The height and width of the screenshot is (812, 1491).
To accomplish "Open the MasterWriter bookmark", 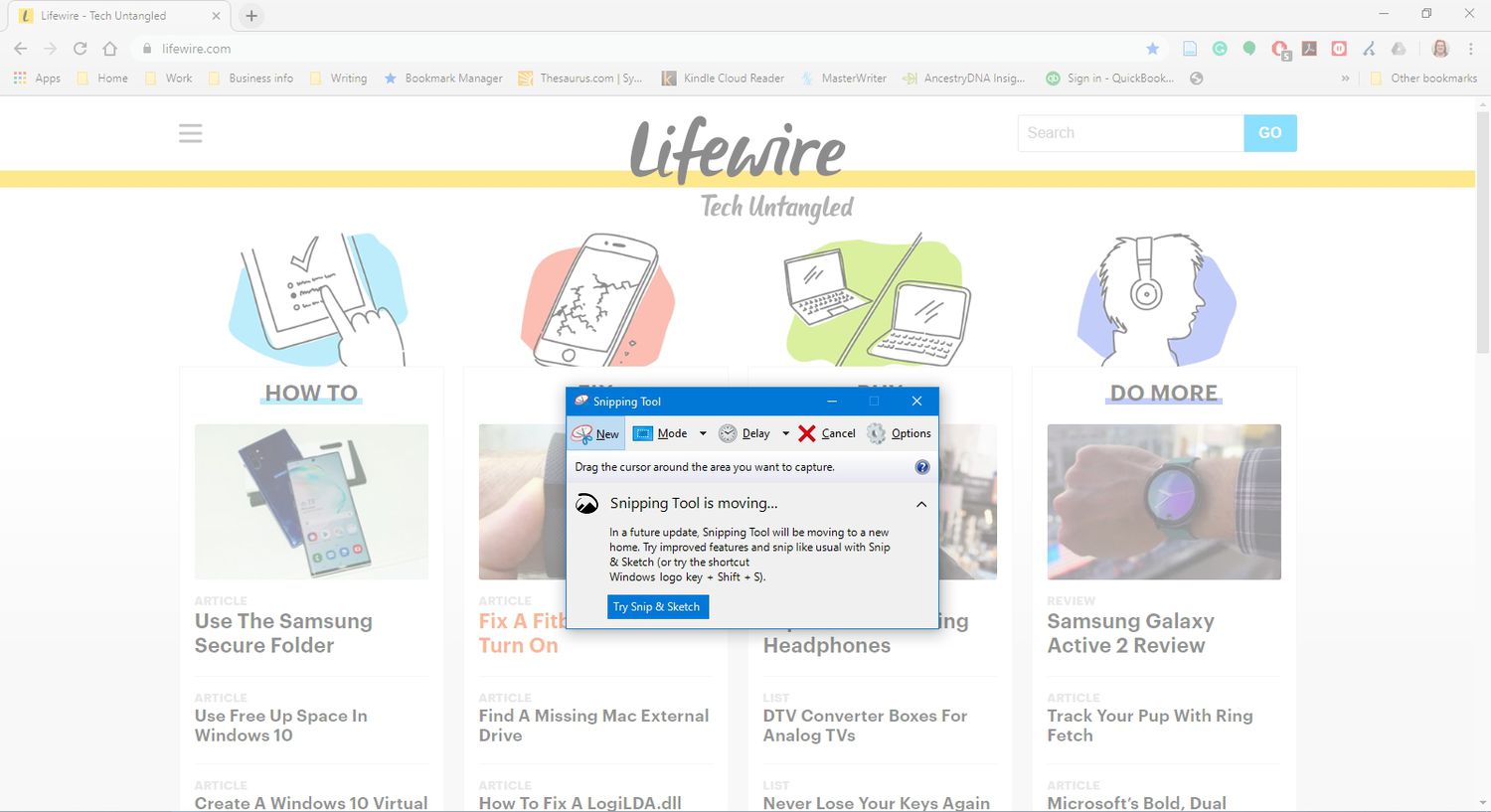I will click(x=844, y=78).
